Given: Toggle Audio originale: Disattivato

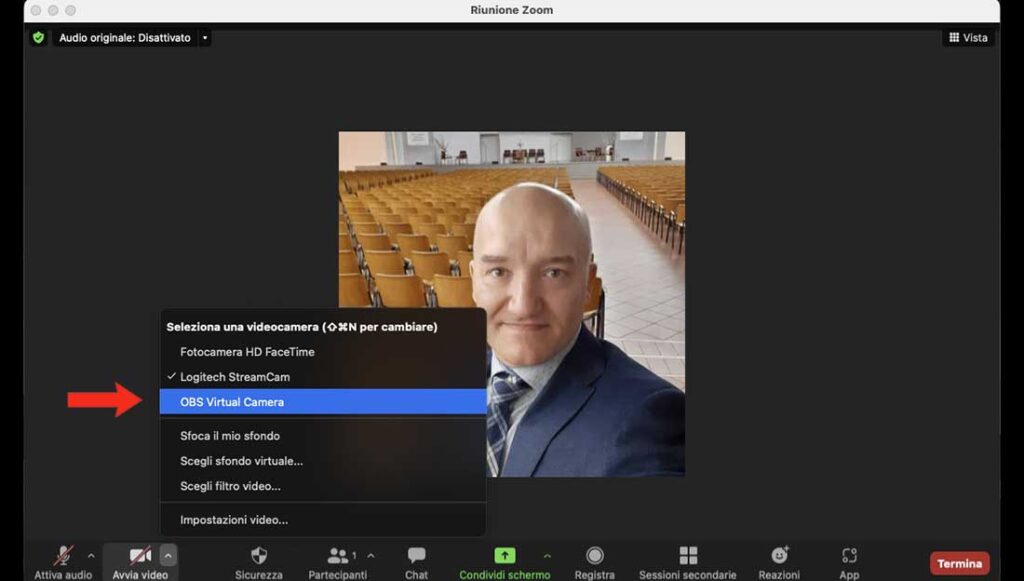Looking at the screenshot, I should [x=125, y=38].
